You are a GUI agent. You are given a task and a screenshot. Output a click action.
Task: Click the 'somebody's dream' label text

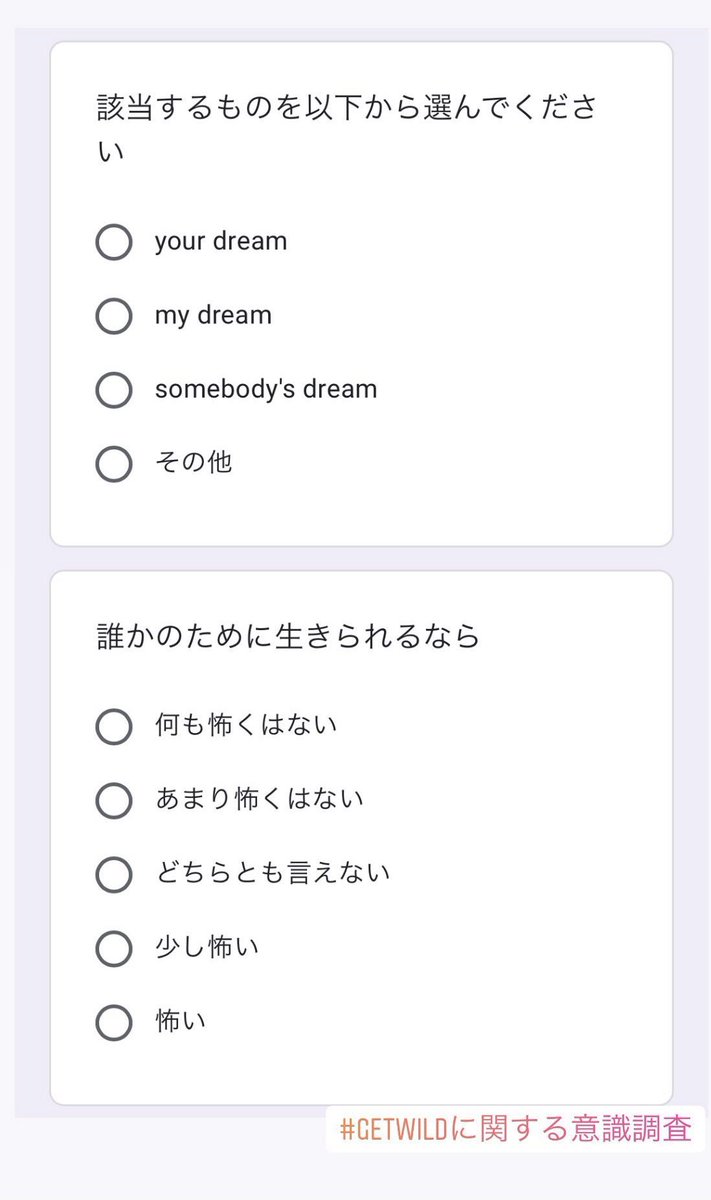(x=265, y=390)
